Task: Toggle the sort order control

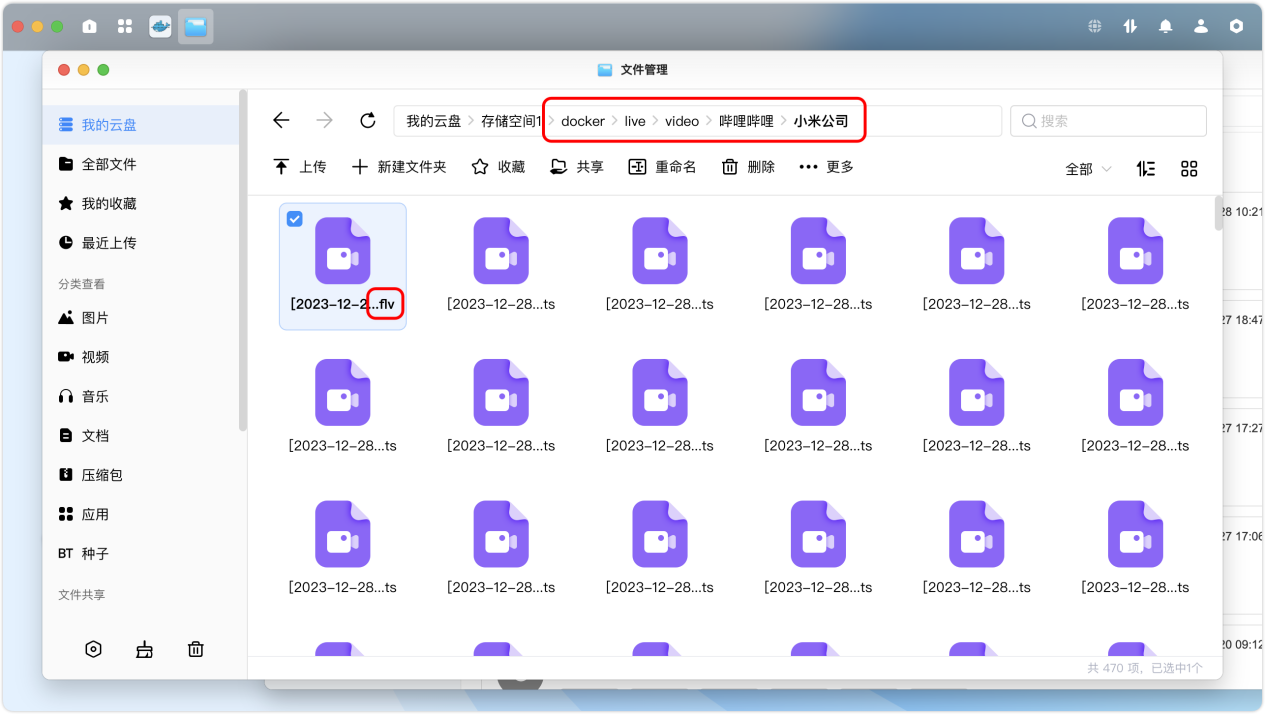Action: 1146,168
